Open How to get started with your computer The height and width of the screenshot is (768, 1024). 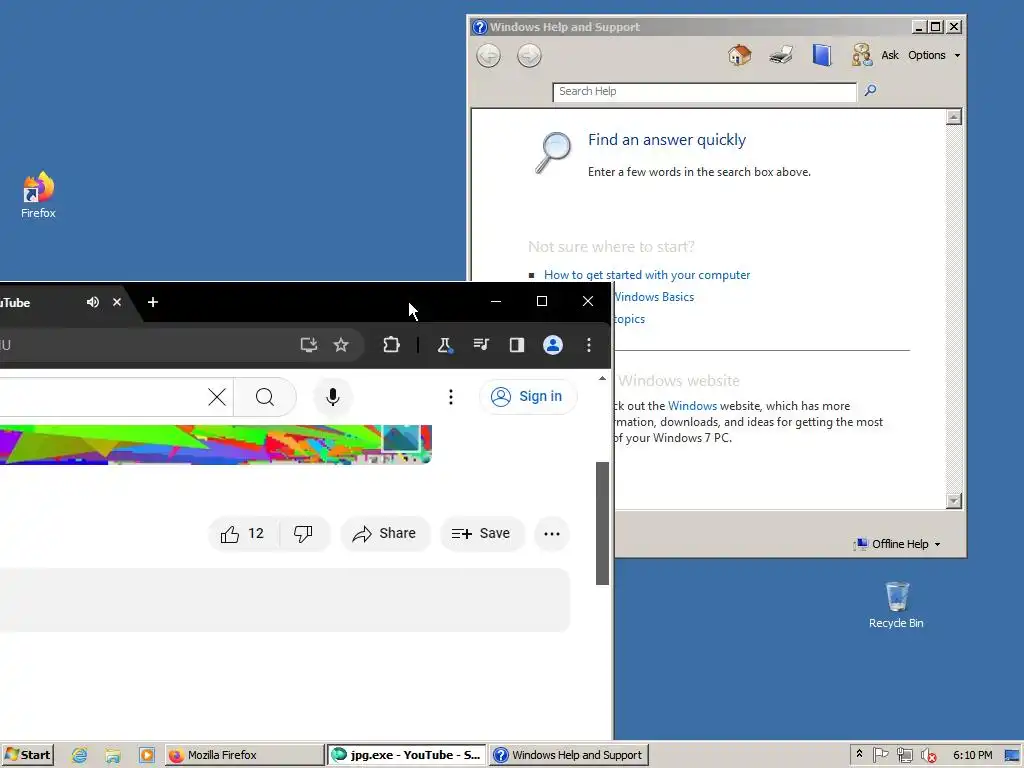[647, 275]
